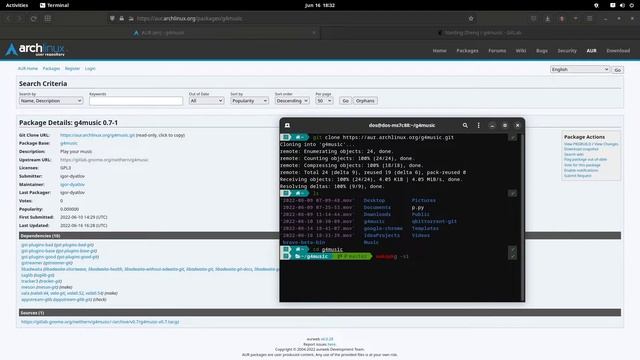Click the AUR Home link
The image size is (640, 360).
point(28,69)
